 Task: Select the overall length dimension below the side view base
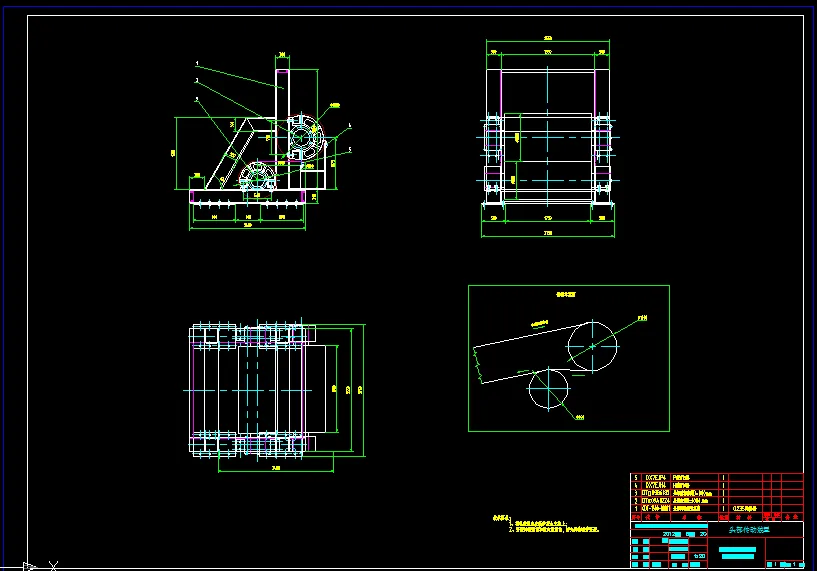[247, 226]
